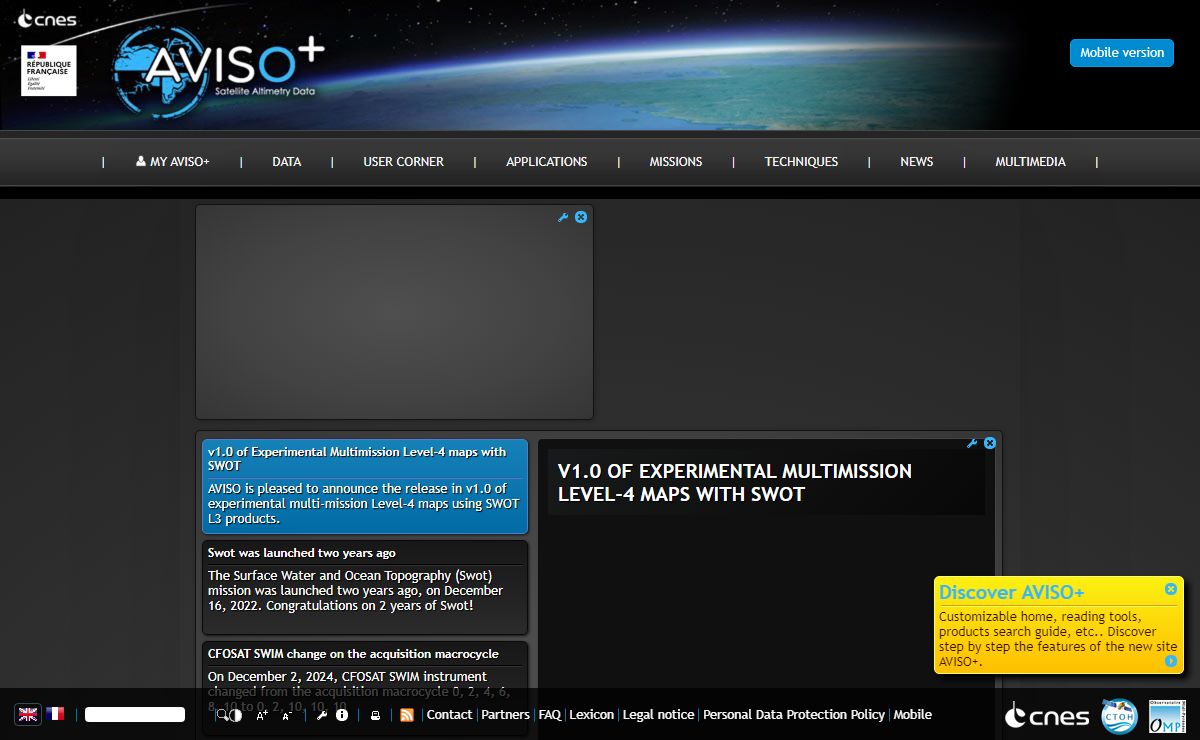Open the CNES logo link in the footer
1200x740 pixels.
1047,715
